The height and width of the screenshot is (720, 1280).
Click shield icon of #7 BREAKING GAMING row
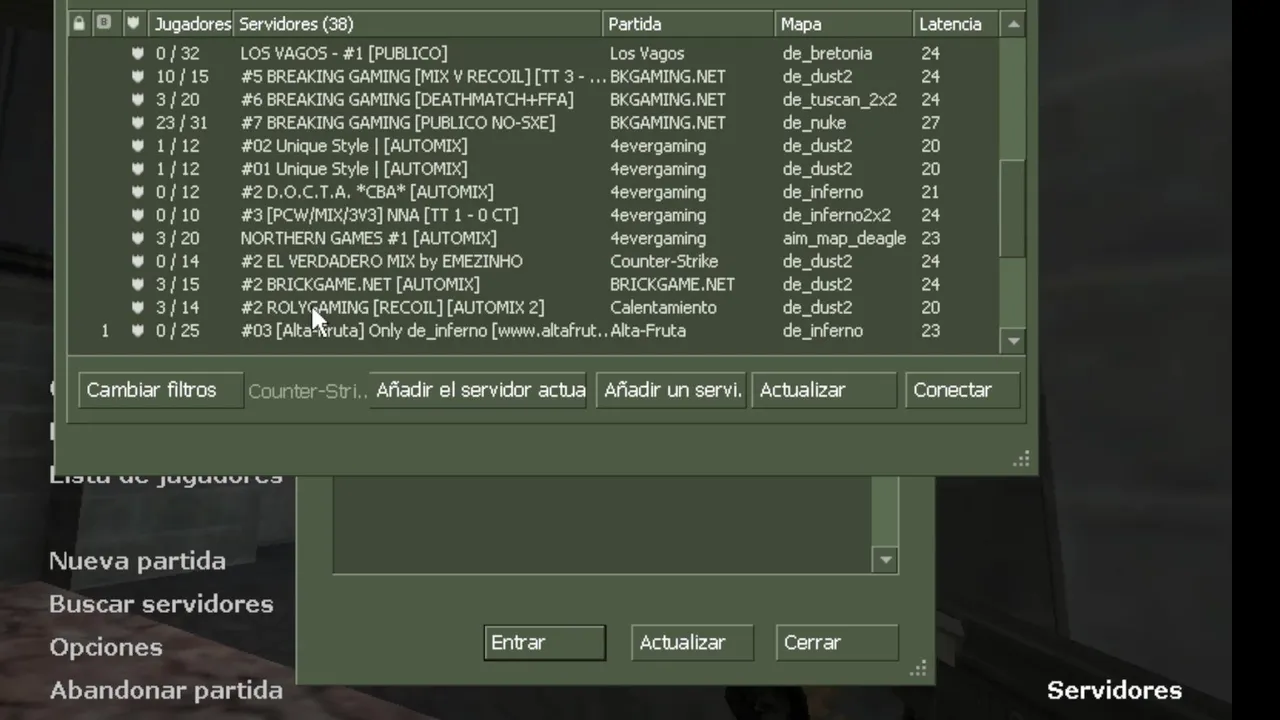(138, 122)
